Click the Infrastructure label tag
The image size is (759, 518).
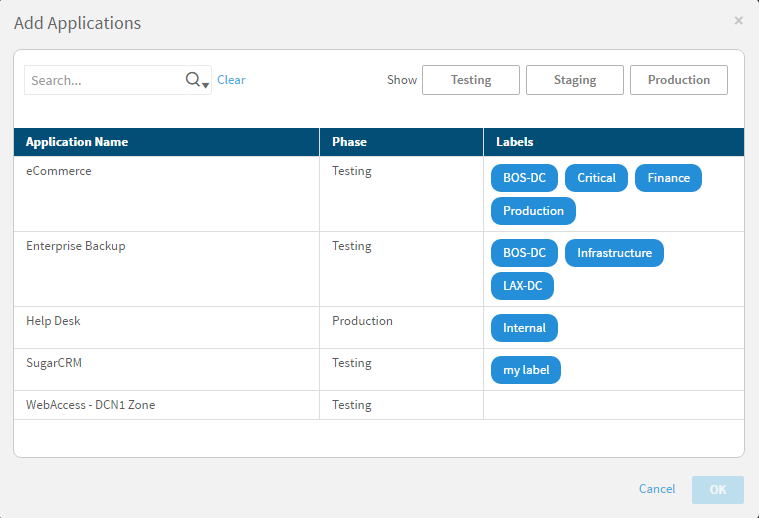[x=614, y=253]
